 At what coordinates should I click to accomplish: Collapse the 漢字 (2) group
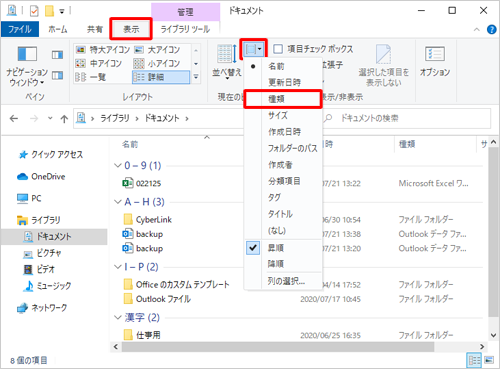[117, 317]
